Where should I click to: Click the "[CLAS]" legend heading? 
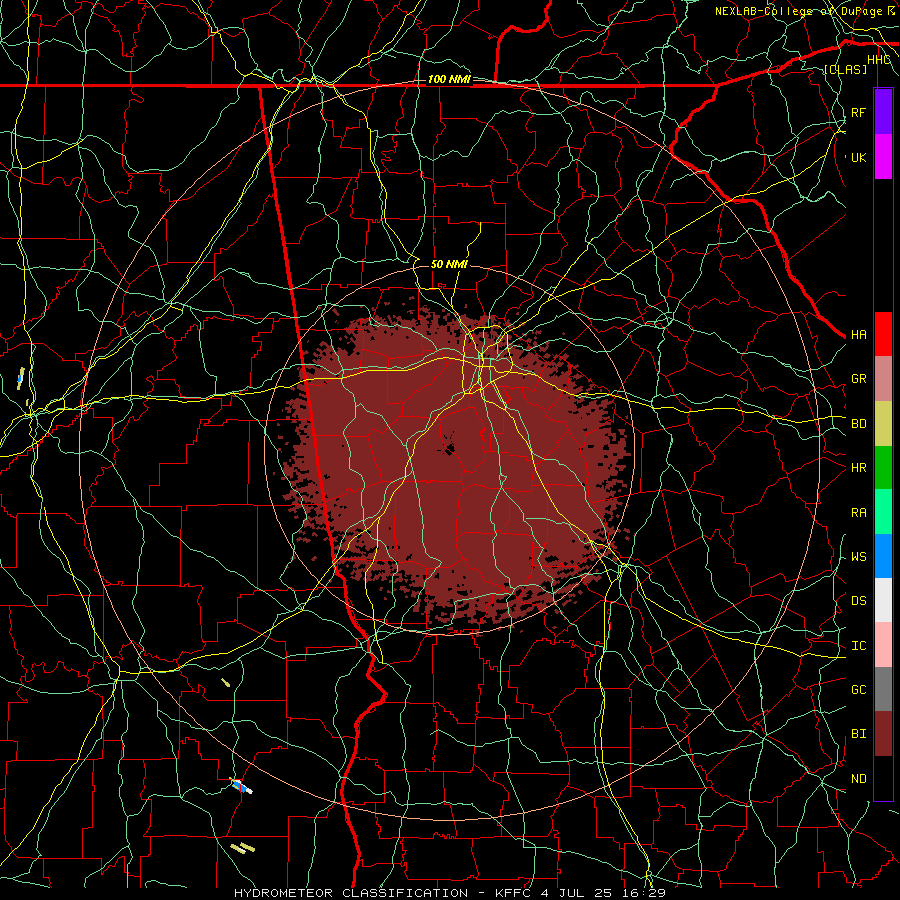click(x=845, y=69)
